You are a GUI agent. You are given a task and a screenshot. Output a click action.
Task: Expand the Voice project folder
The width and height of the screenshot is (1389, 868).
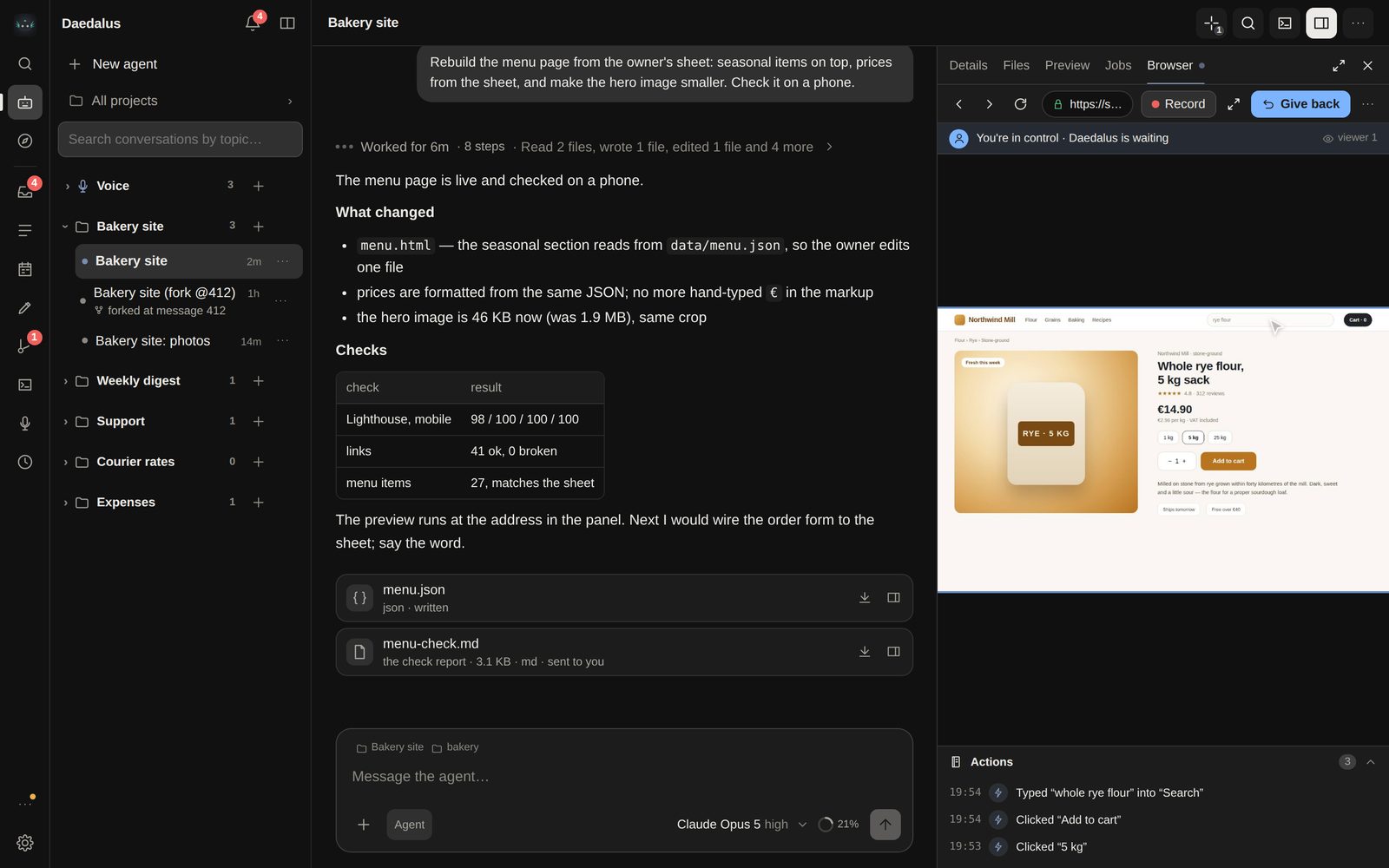pos(68,186)
